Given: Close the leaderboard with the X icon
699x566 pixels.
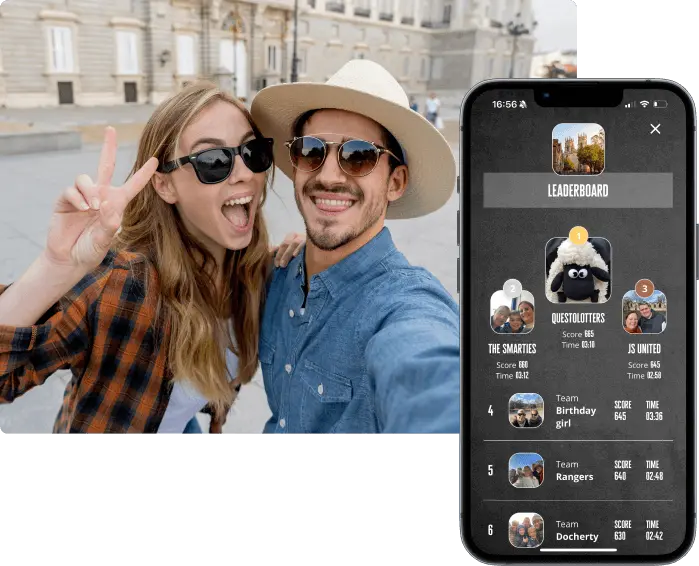Looking at the screenshot, I should pyautogui.click(x=655, y=129).
